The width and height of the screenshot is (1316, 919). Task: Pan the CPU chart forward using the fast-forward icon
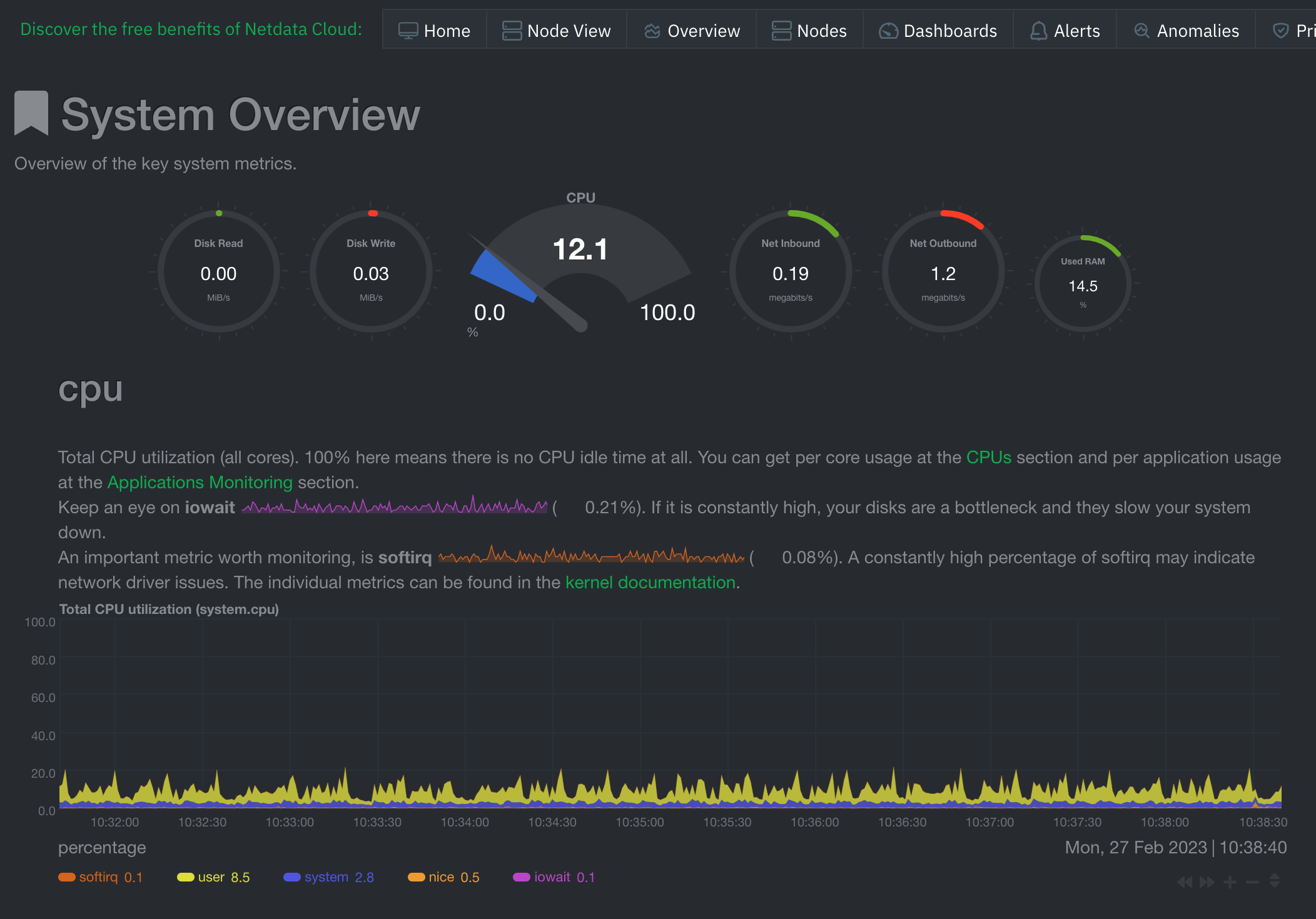(1206, 882)
